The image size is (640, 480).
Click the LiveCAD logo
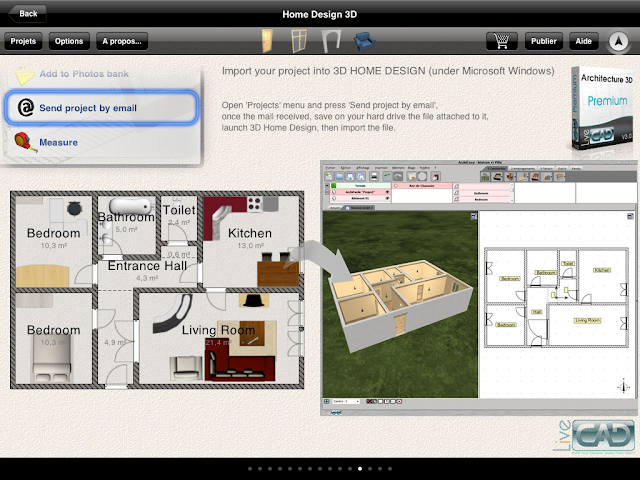pos(594,436)
